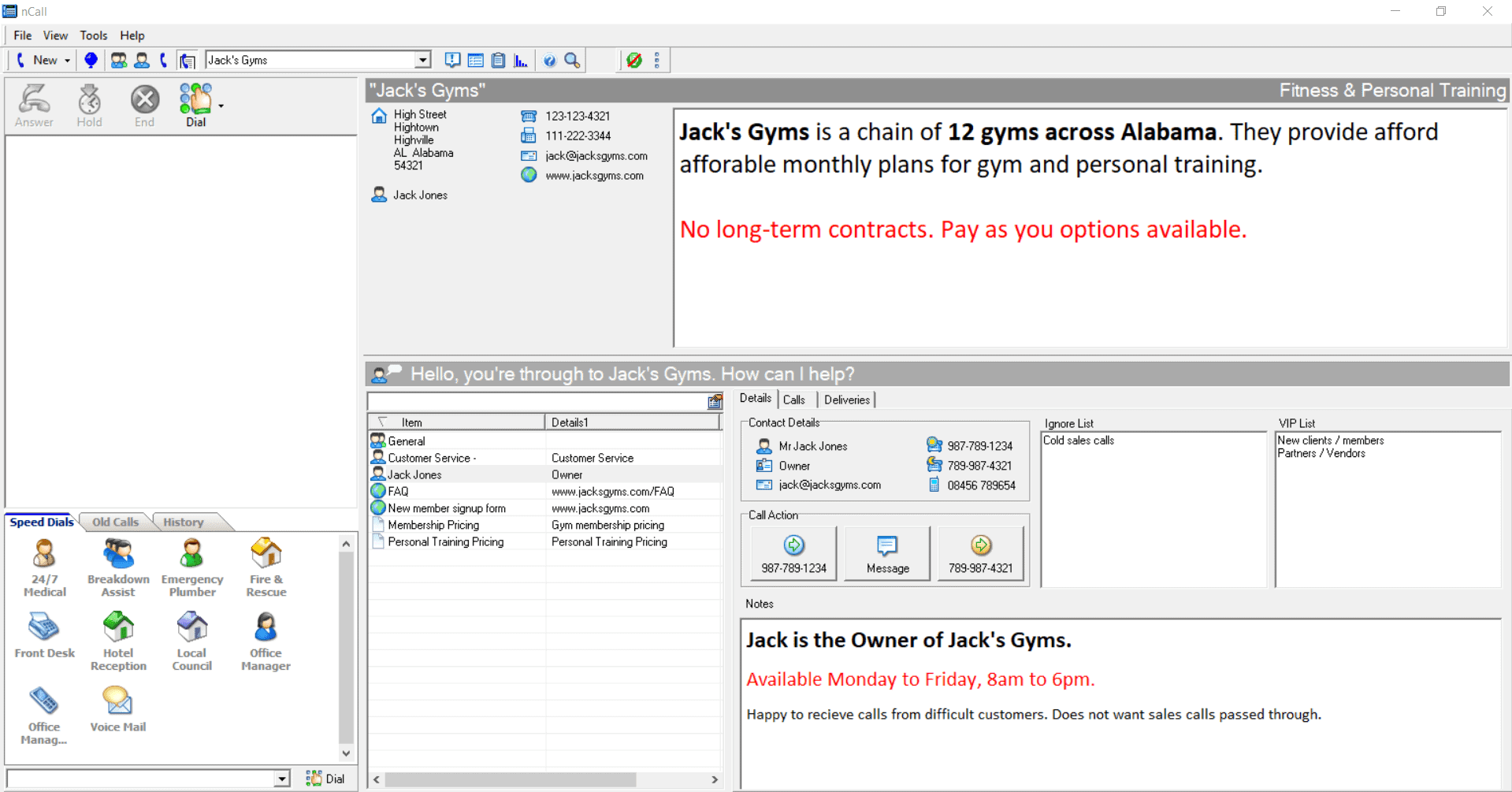
Task: Switch to the Calls tab
Action: 794,400
